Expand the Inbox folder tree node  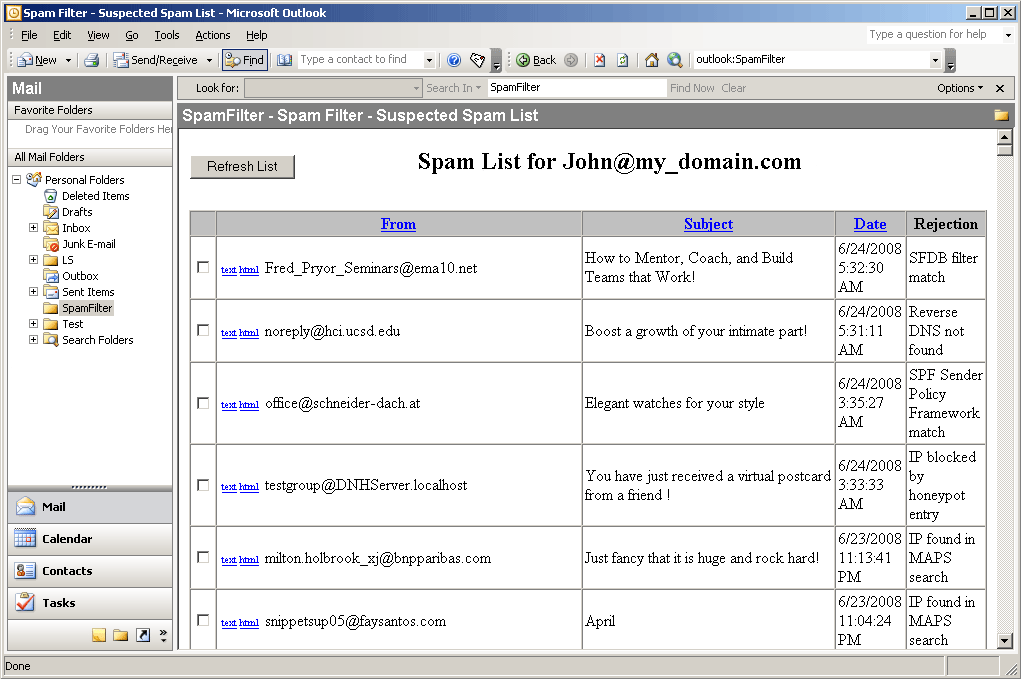[x=34, y=228]
